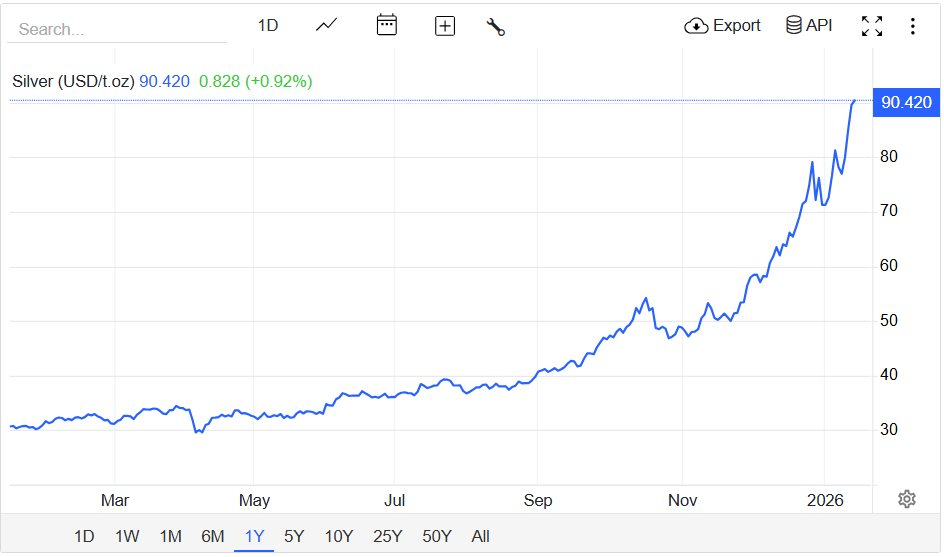944x557 pixels.
Task: Open the calendar date range picker
Action: [387, 26]
